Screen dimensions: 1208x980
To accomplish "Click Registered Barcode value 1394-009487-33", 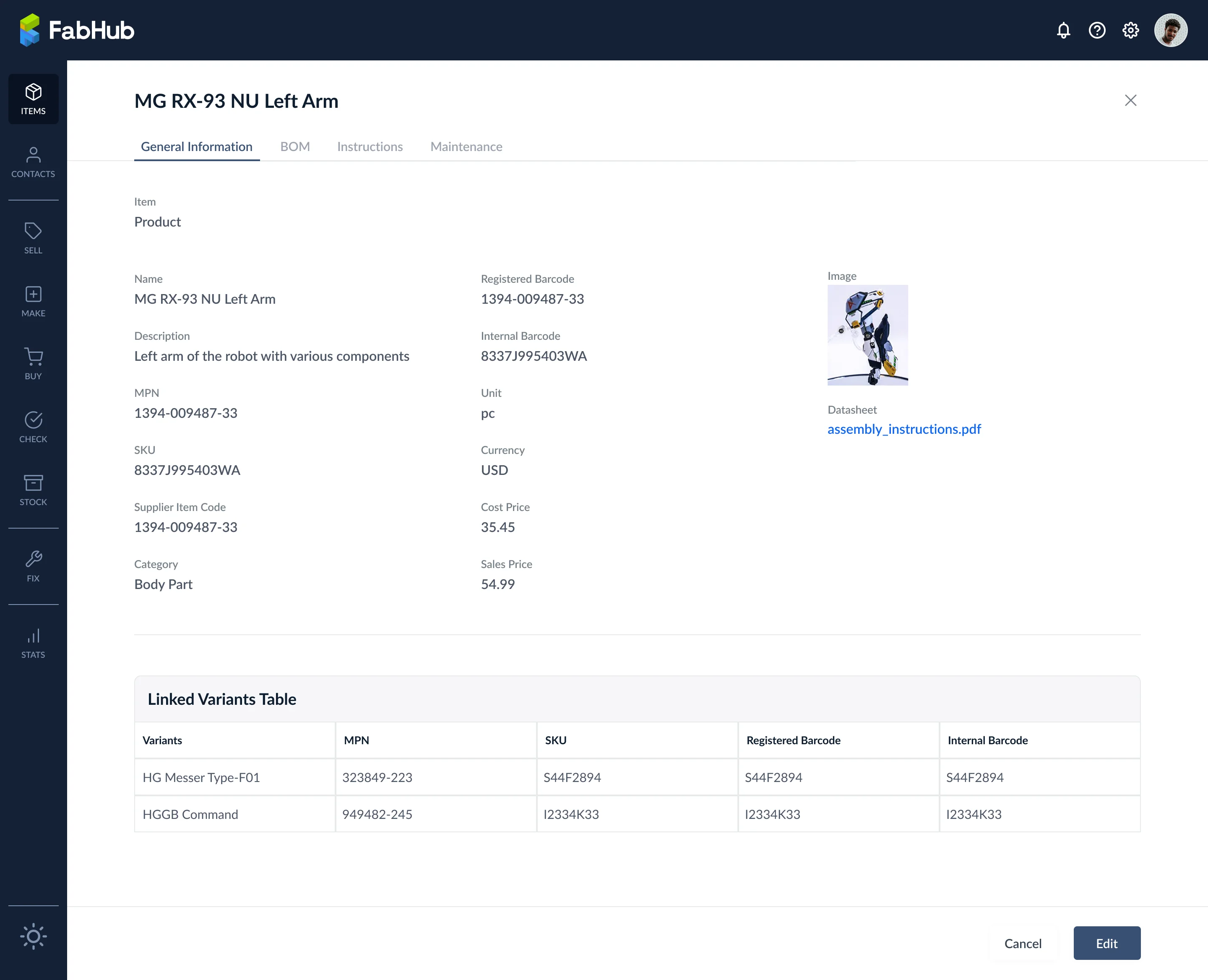I will pyautogui.click(x=532, y=299).
